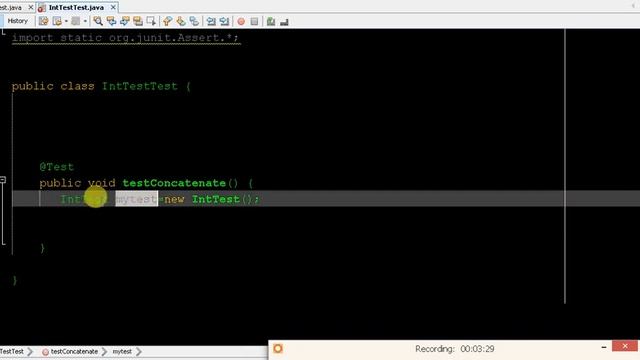Expand the arrow after testConcatenate breadcrumb

[x=104, y=351]
